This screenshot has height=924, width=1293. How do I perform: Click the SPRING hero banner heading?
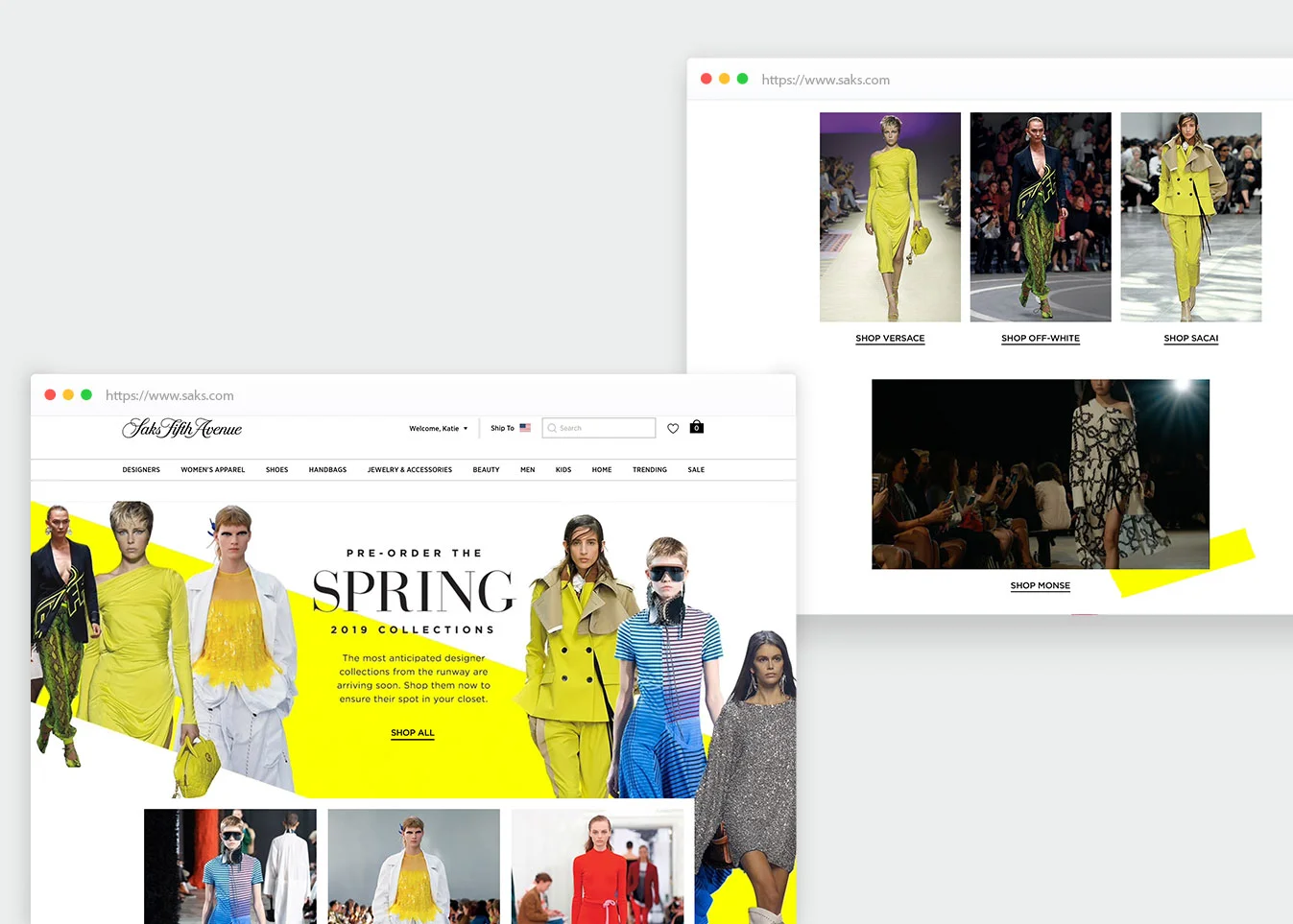(414, 591)
